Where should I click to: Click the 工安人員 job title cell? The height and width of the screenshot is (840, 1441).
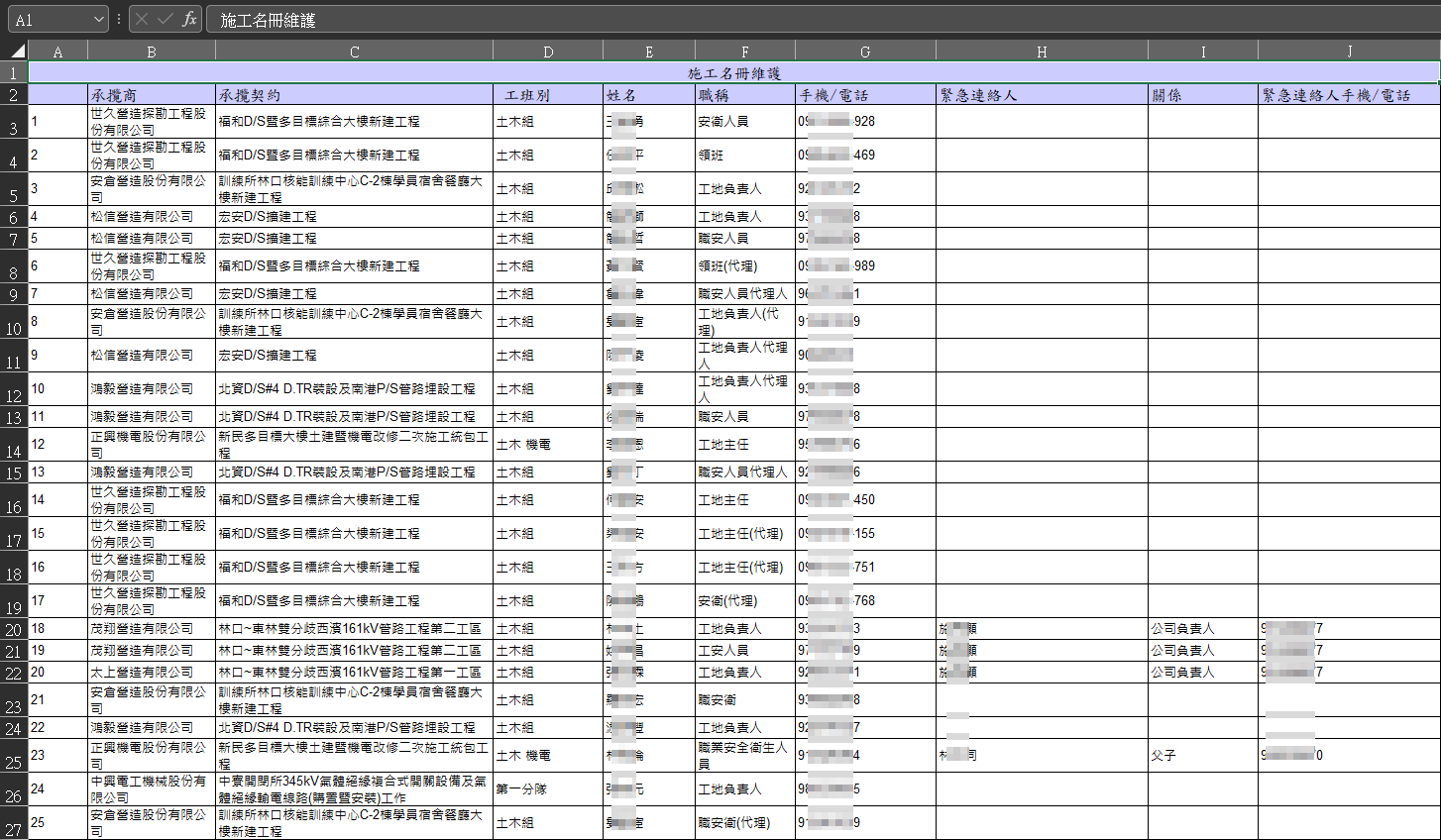[745, 651]
